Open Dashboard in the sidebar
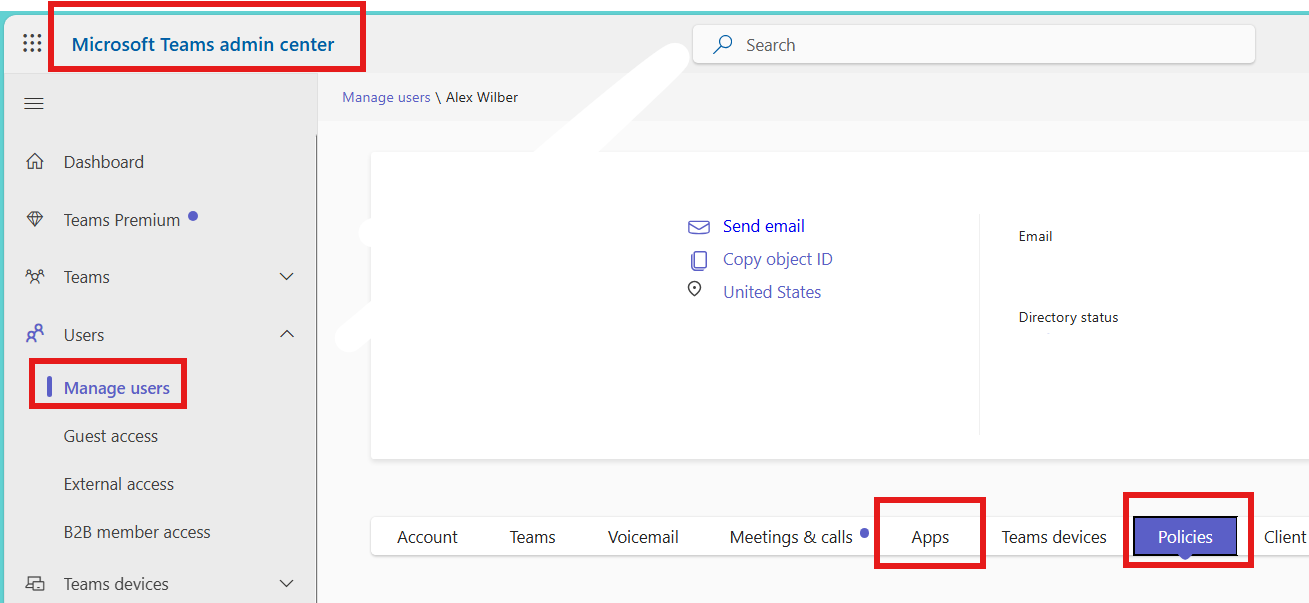 click(x=104, y=162)
